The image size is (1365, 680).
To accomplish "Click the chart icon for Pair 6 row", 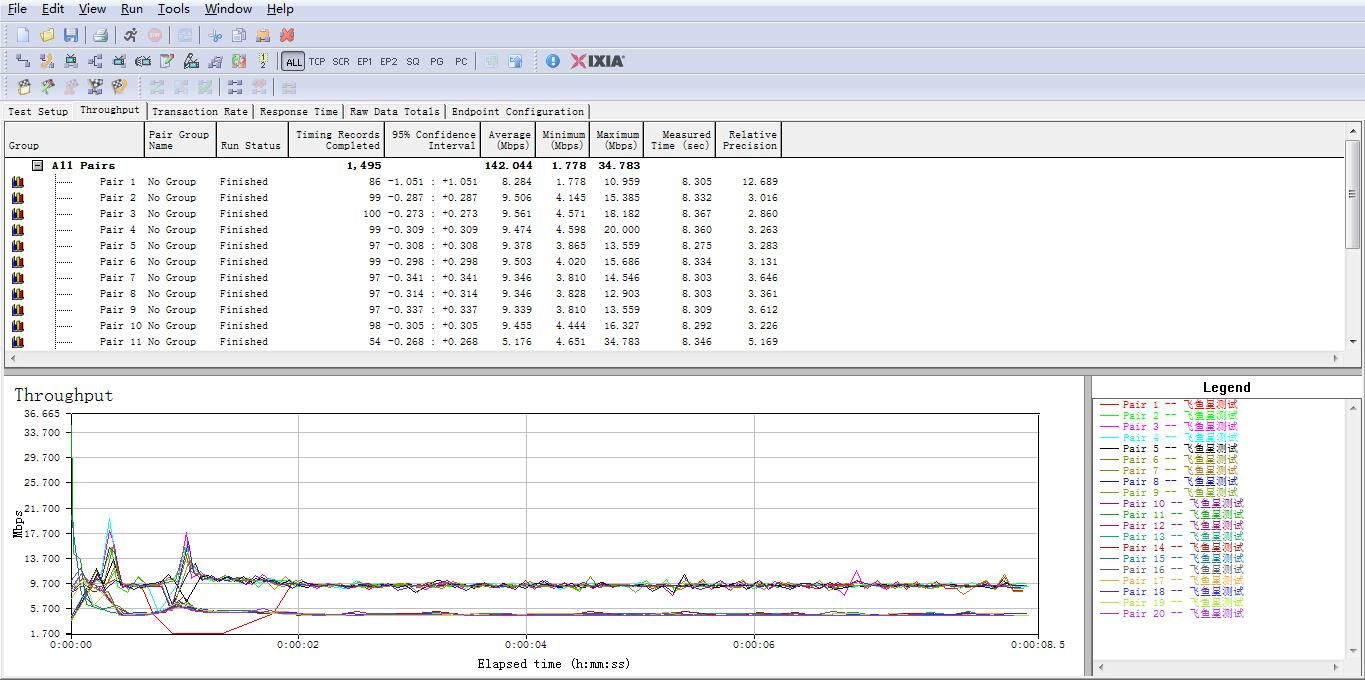I will (18, 262).
